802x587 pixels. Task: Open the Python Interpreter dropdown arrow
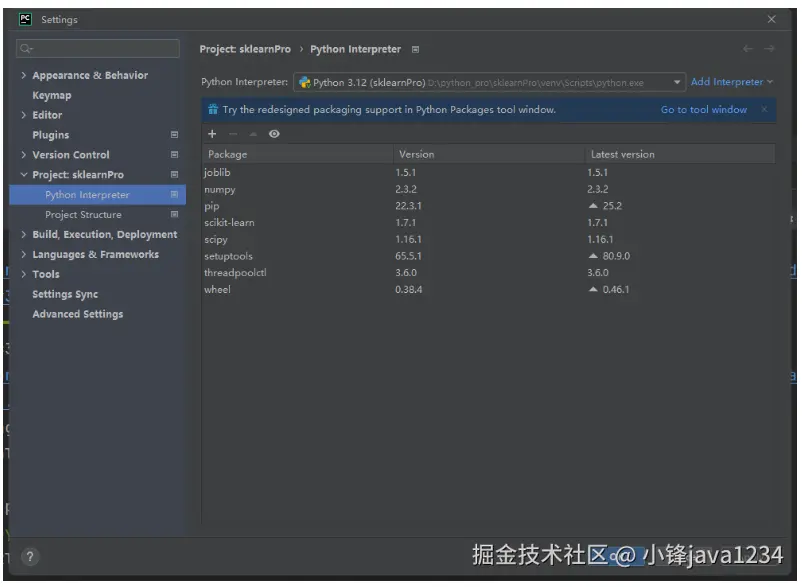click(677, 82)
